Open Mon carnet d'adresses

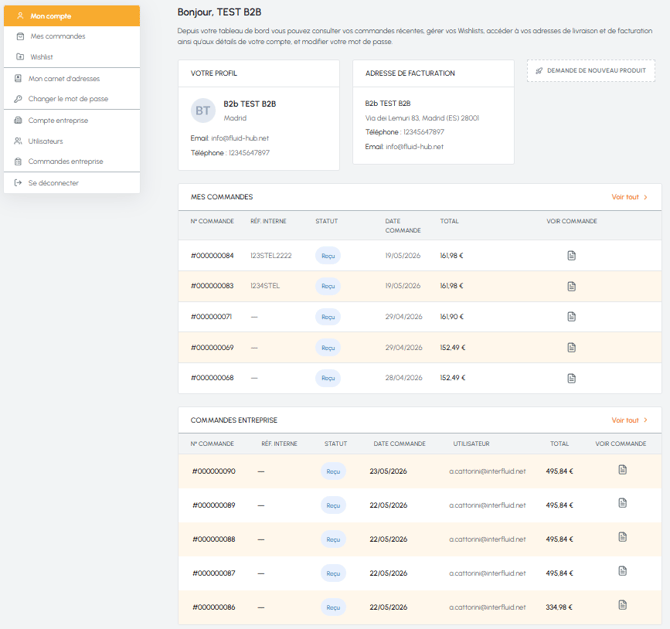click(72, 79)
